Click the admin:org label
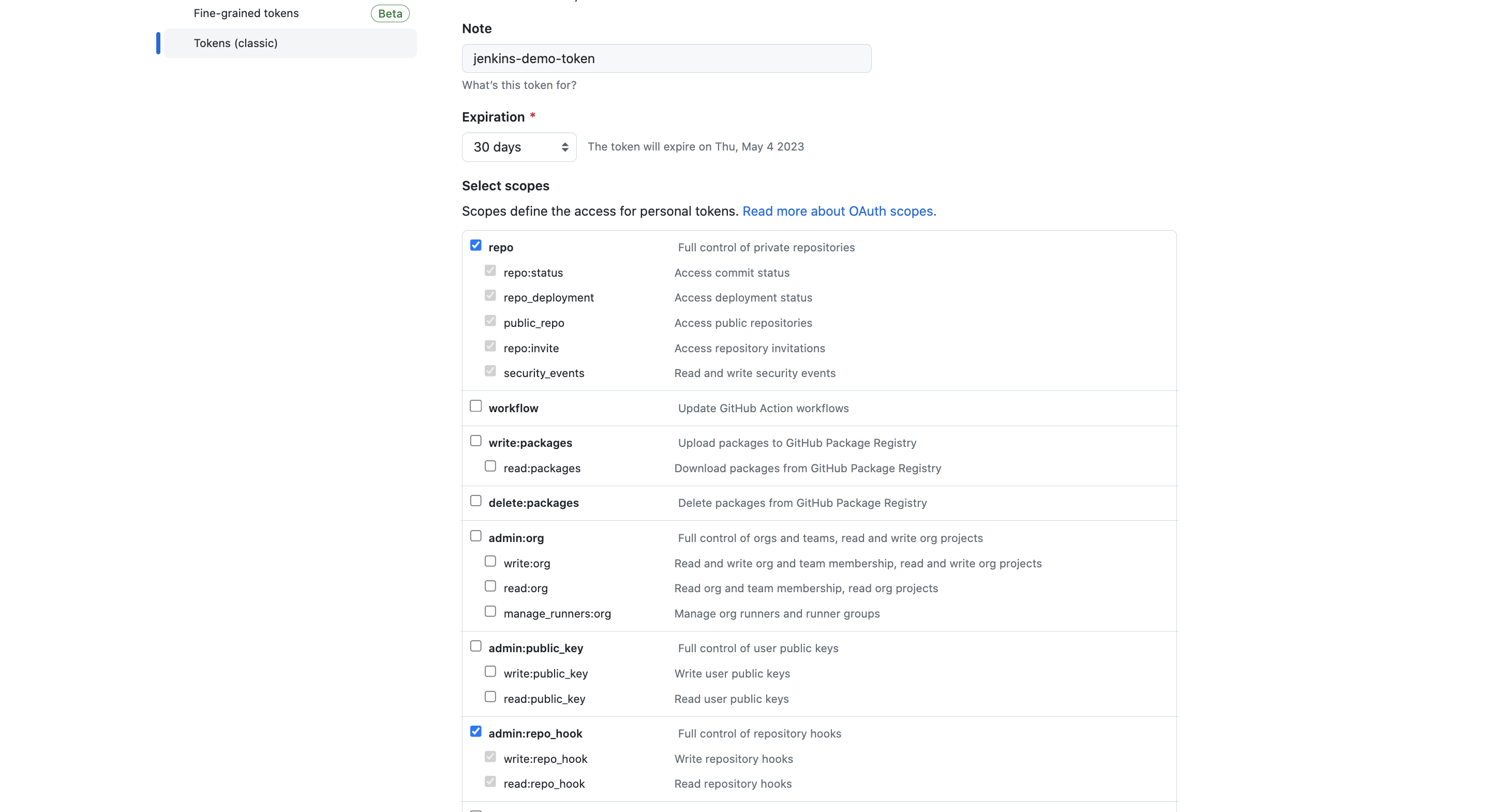This screenshot has height=812, width=1490. (x=516, y=538)
